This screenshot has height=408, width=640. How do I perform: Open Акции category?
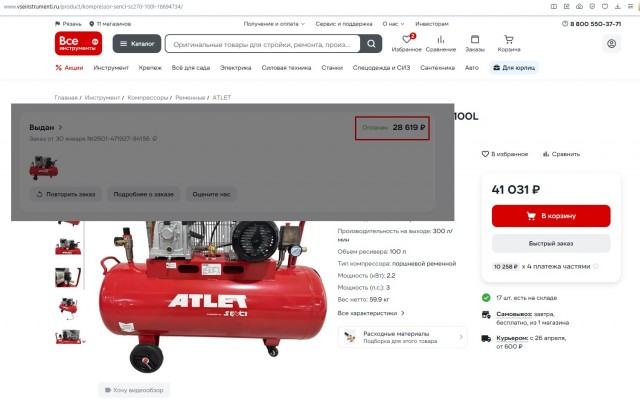click(x=69, y=68)
